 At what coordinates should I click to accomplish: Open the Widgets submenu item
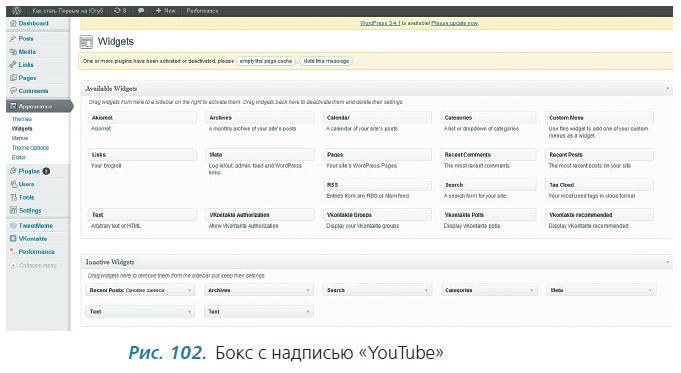(x=22, y=129)
